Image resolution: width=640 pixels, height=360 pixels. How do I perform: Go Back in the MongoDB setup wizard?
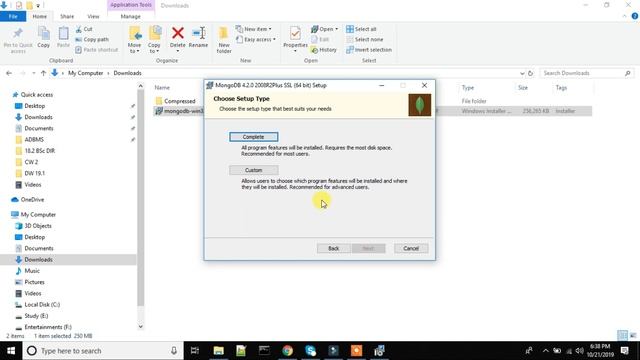pos(333,248)
